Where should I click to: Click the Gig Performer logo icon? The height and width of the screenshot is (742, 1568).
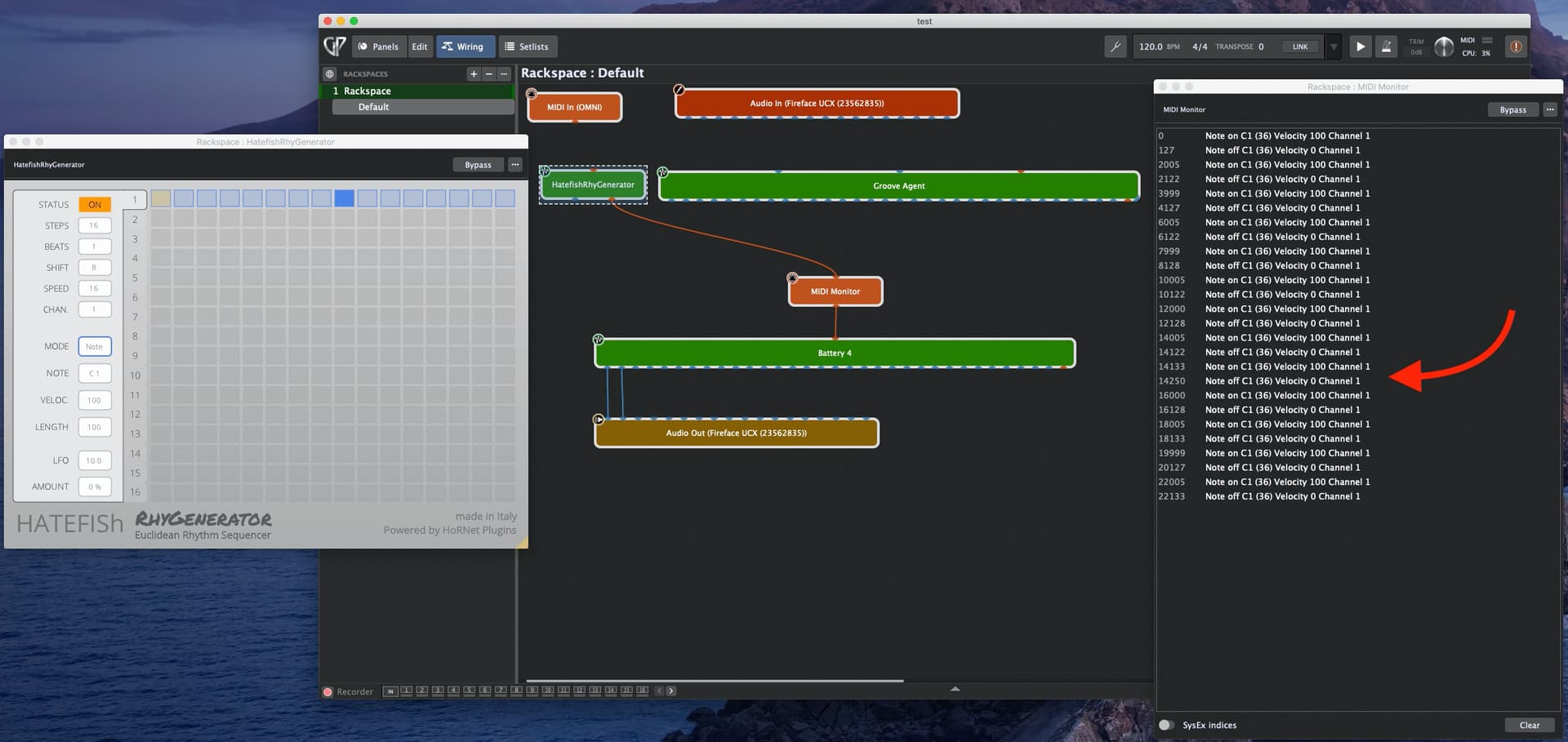point(335,47)
